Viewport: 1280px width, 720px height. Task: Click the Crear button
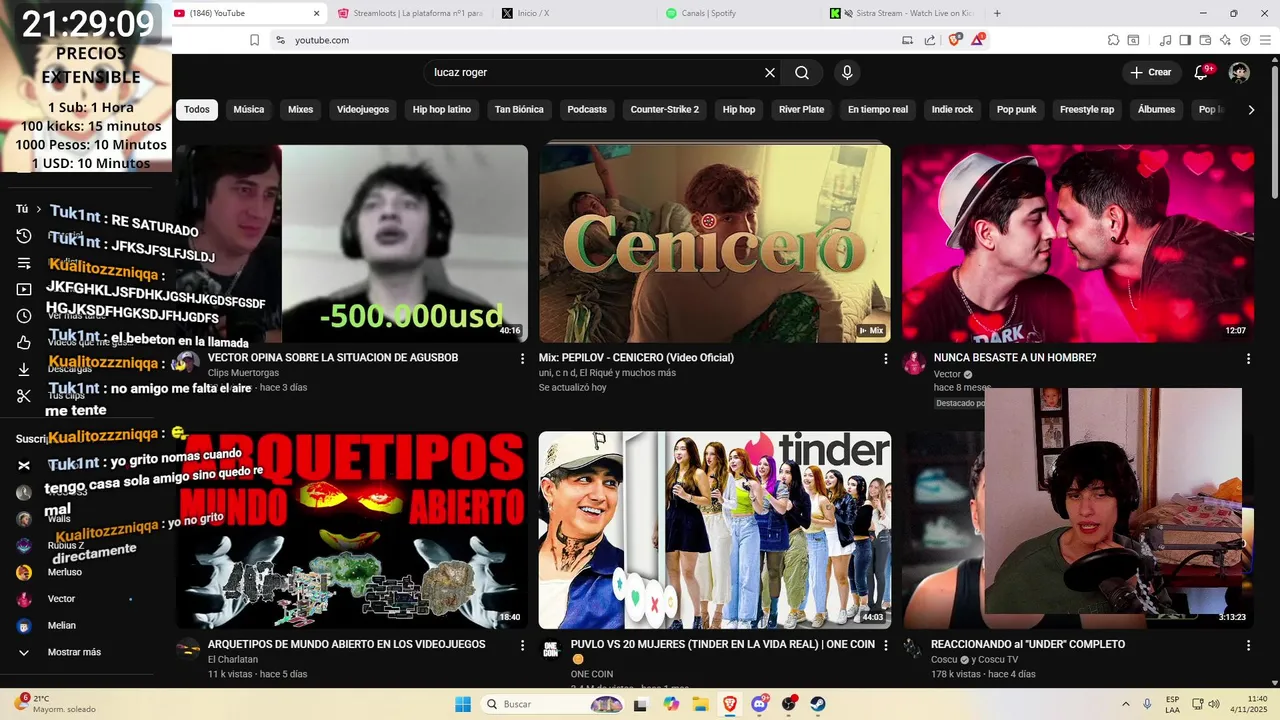pyautogui.click(x=1150, y=73)
